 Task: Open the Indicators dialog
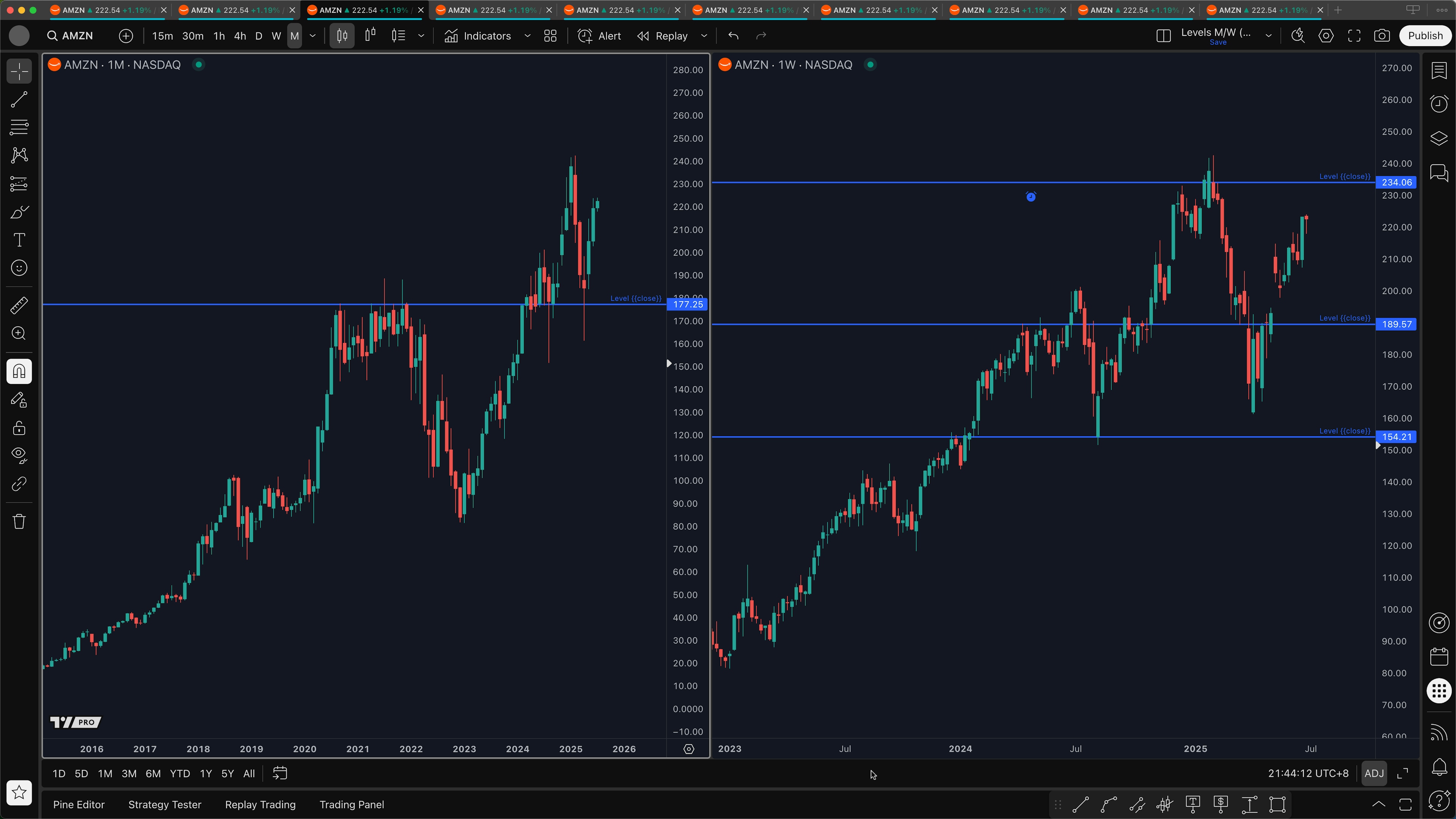point(478,36)
